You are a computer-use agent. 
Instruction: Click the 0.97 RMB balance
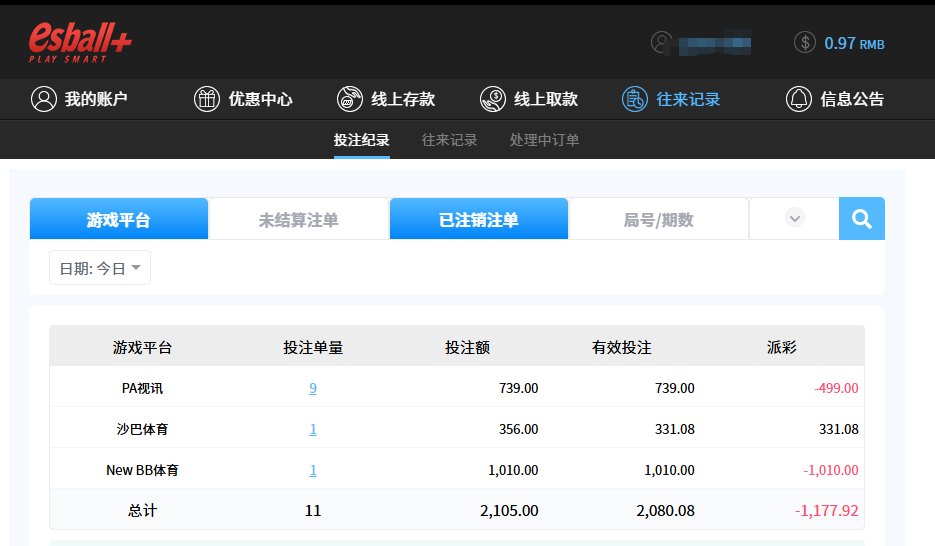click(854, 44)
